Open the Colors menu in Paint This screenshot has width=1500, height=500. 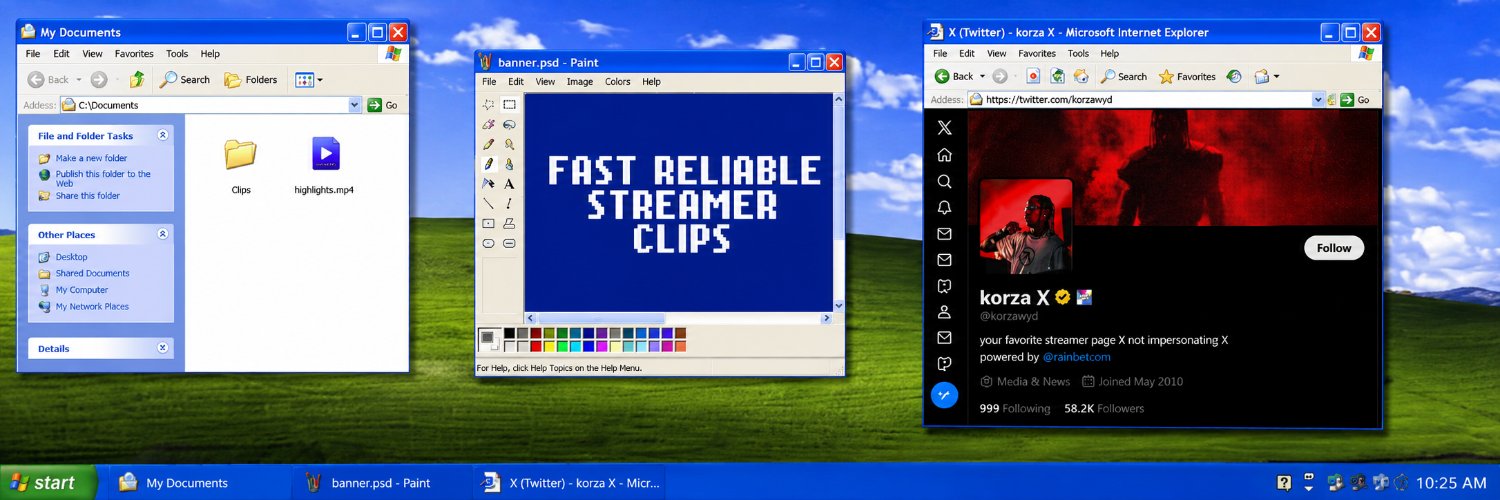coord(618,82)
